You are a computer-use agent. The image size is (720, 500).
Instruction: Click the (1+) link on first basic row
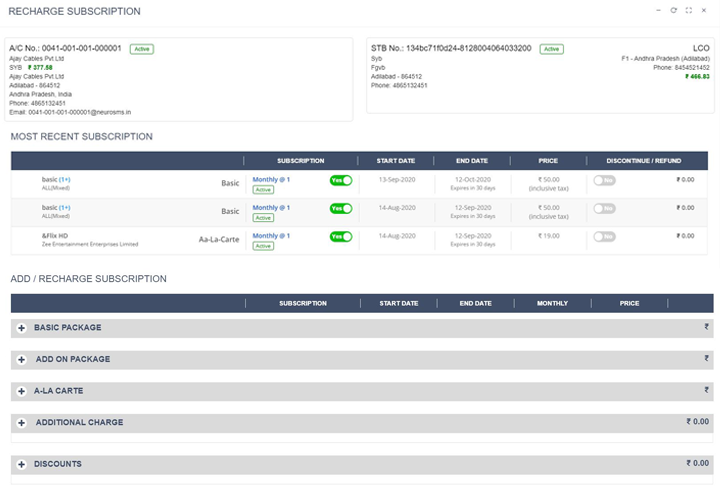pyautogui.click(x=64, y=180)
